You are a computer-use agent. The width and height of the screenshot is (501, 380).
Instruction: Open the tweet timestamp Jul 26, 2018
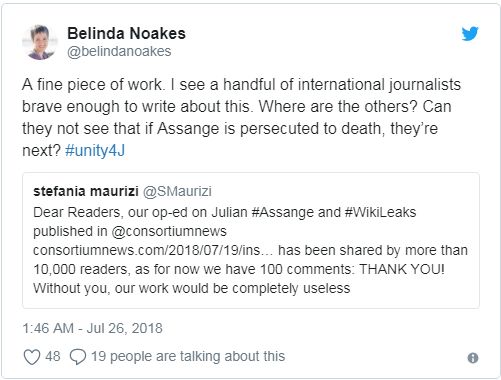coord(92,328)
